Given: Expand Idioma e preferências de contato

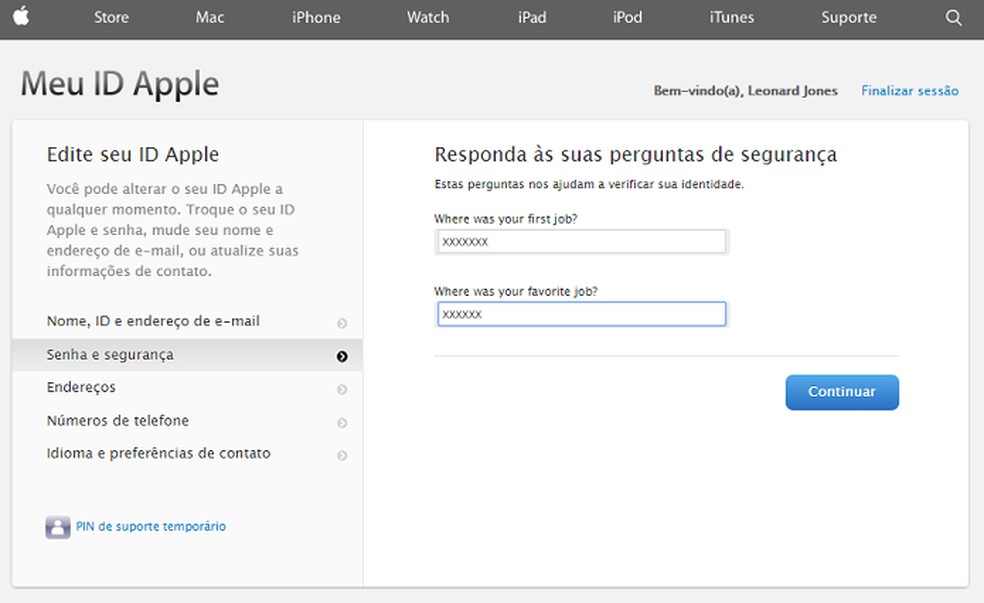Looking at the screenshot, I should pos(341,454).
